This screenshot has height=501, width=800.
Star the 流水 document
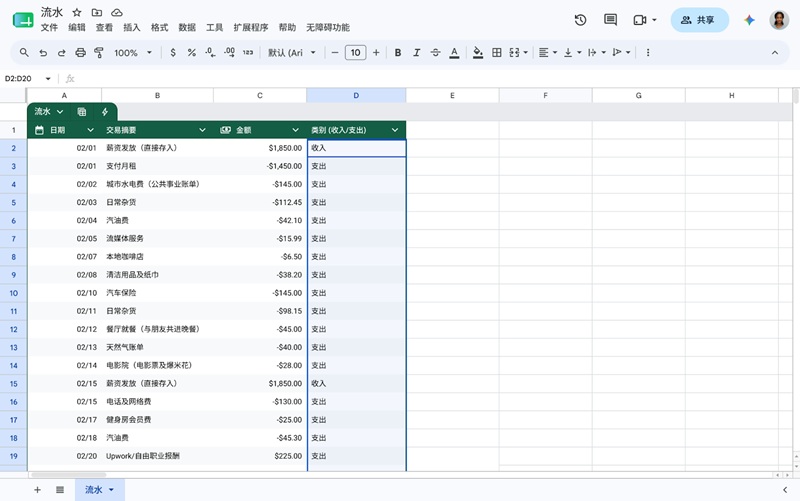(77, 12)
